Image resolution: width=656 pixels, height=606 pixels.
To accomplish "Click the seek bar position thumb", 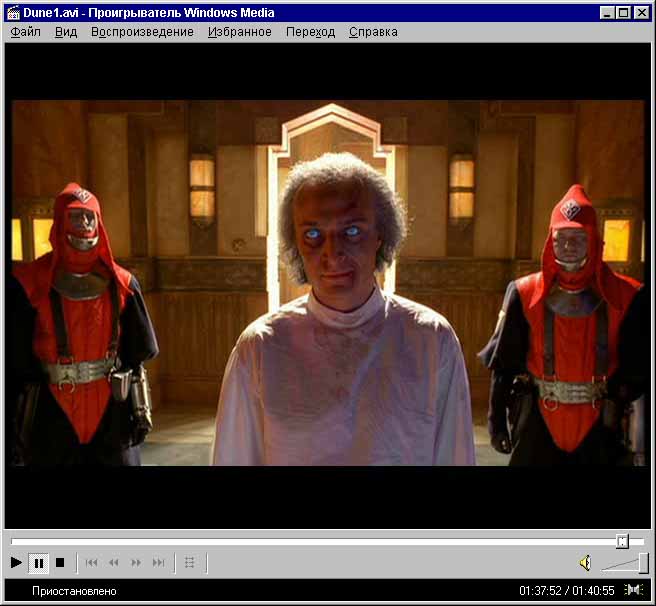I will pyautogui.click(x=622, y=541).
